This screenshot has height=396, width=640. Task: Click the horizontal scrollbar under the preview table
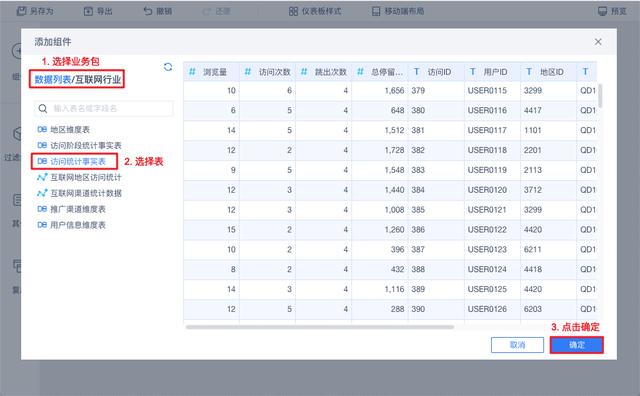(x=320, y=327)
